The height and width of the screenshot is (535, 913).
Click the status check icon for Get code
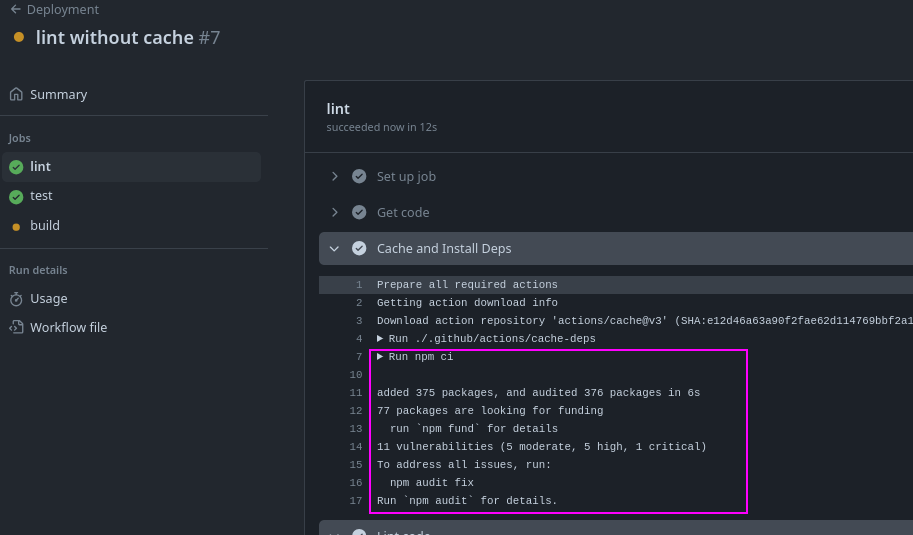(x=359, y=213)
